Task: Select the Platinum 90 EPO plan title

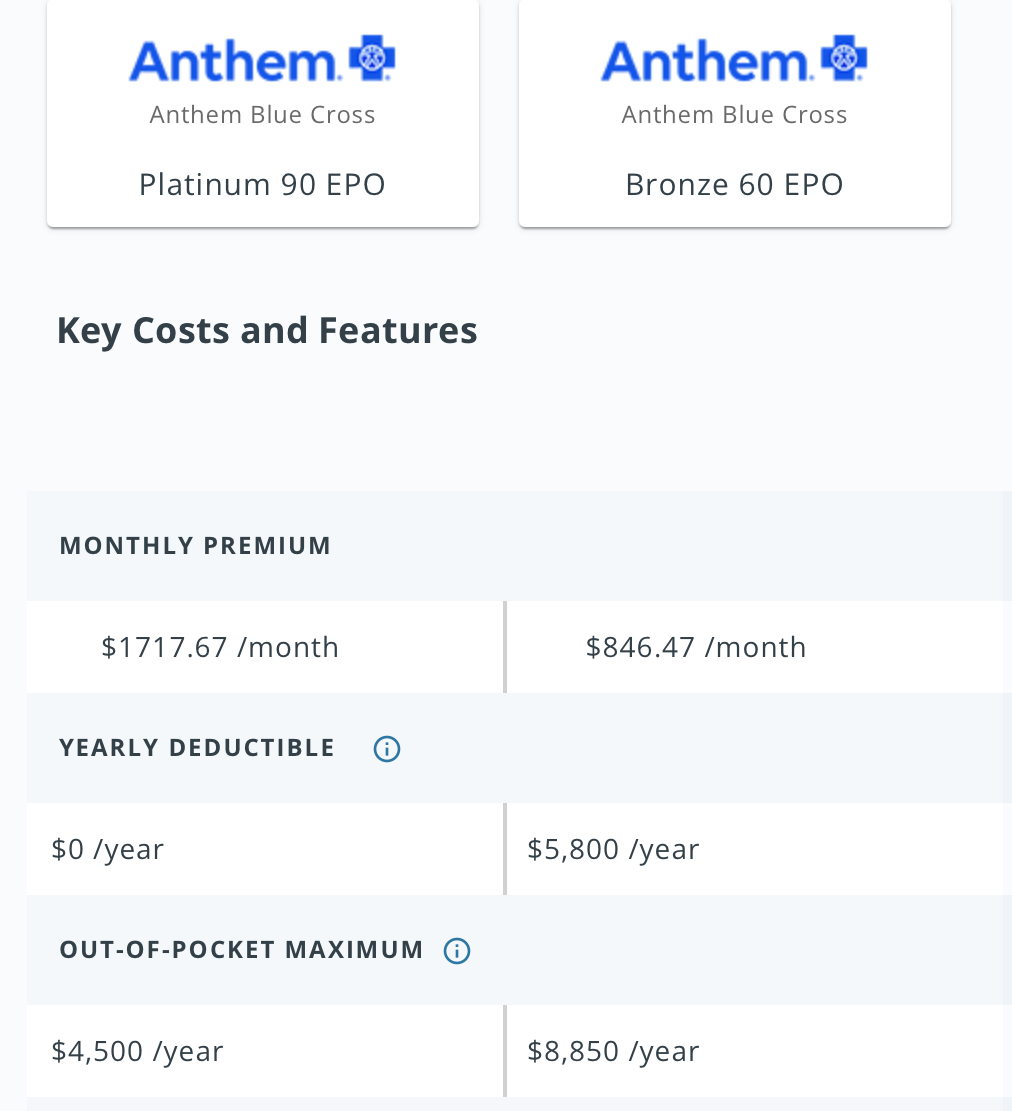Action: (x=262, y=185)
